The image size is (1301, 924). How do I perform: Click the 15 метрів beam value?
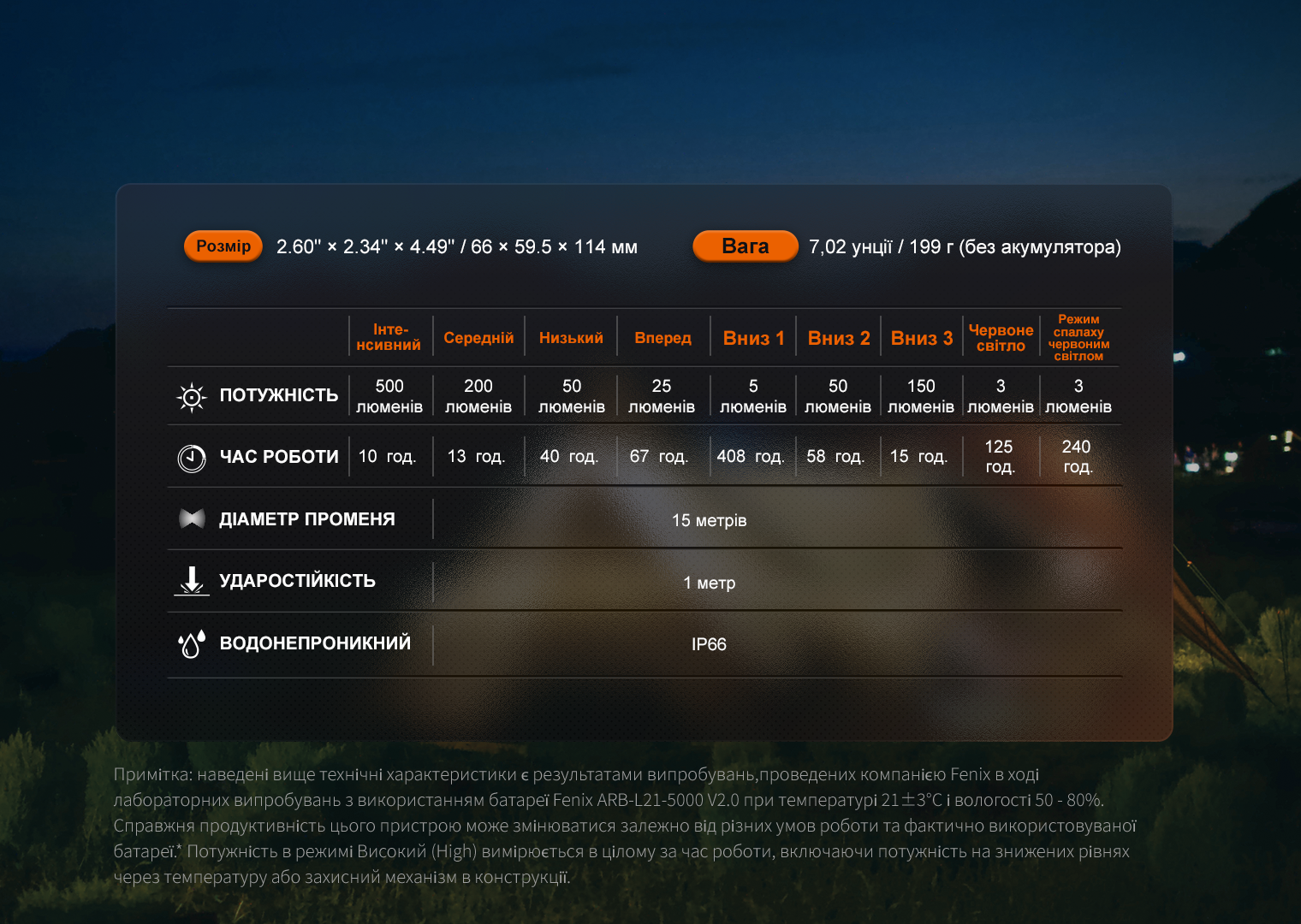coord(709,520)
